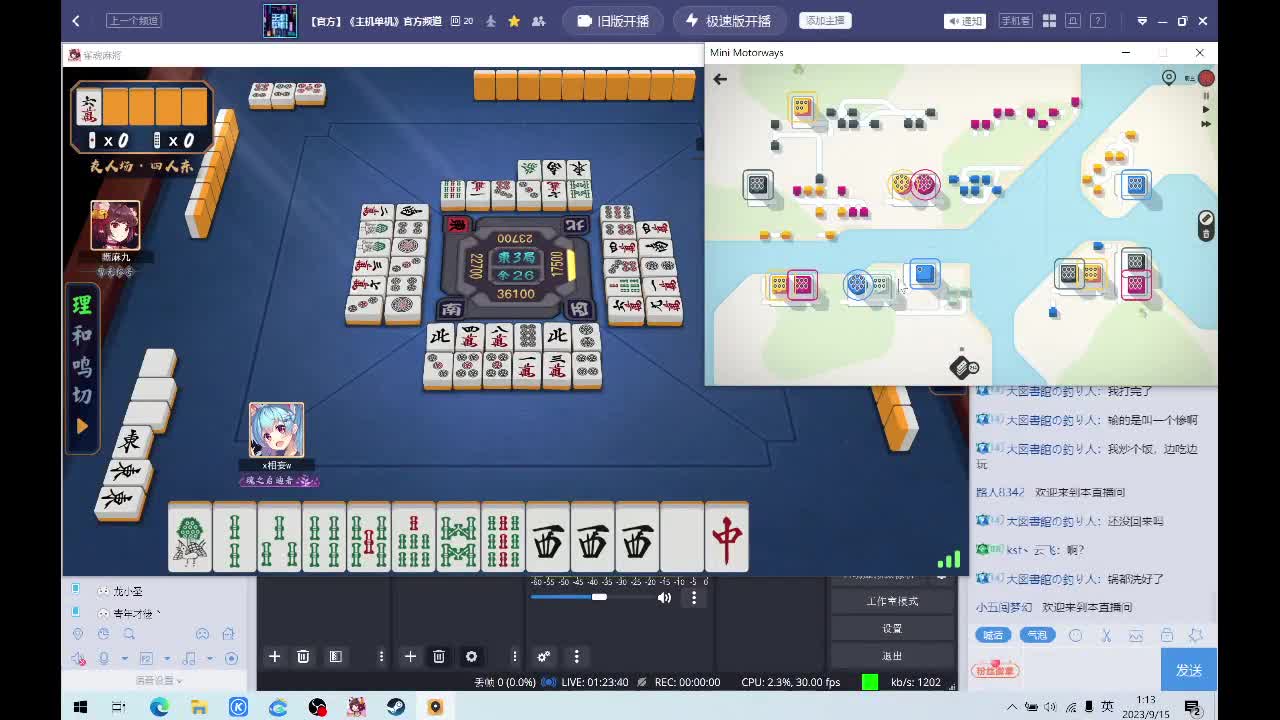Set Mini Motorways to fast-forward speed
1280x720 pixels.
[x=1206, y=124]
